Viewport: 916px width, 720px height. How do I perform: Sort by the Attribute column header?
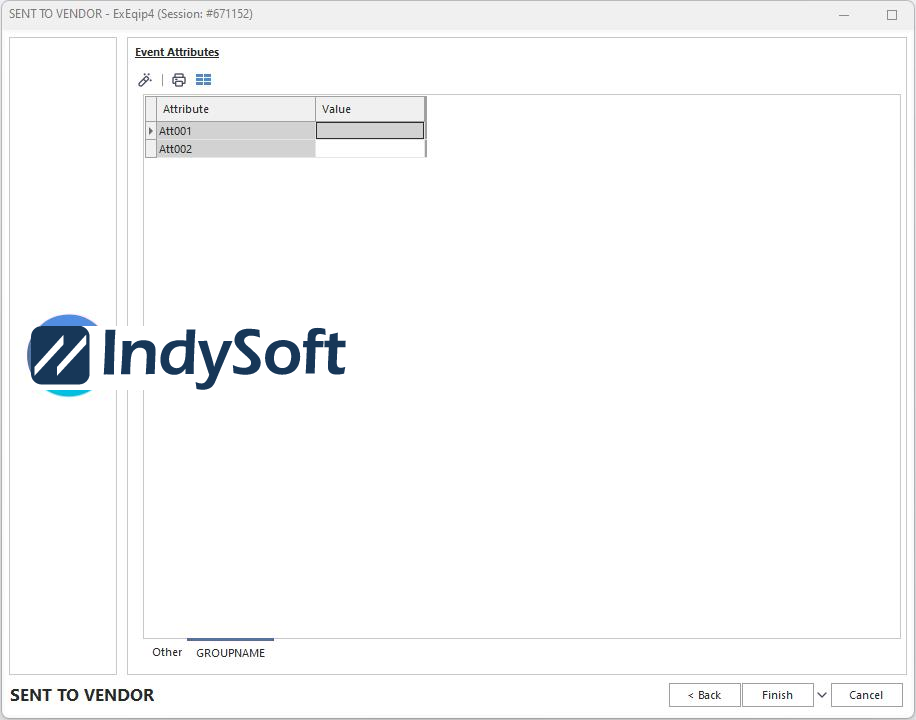(236, 109)
